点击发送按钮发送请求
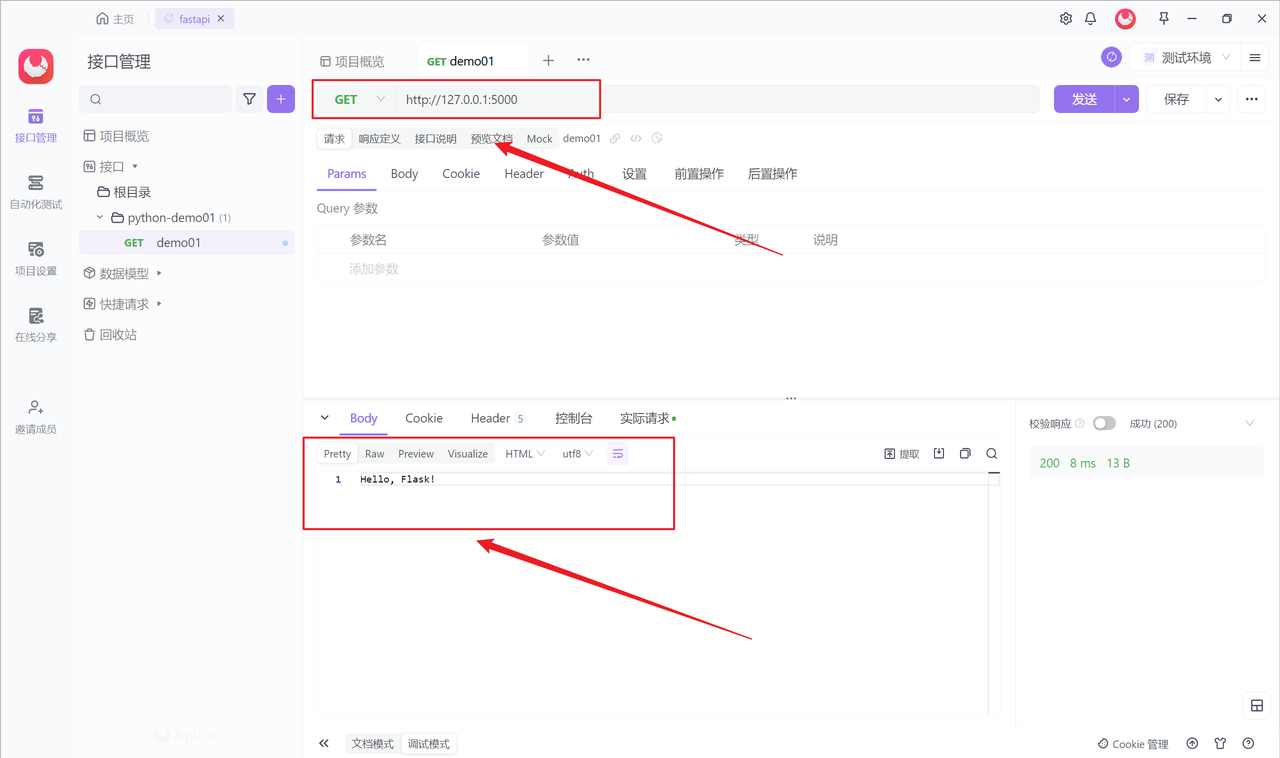This screenshot has width=1280, height=758. click(1083, 99)
